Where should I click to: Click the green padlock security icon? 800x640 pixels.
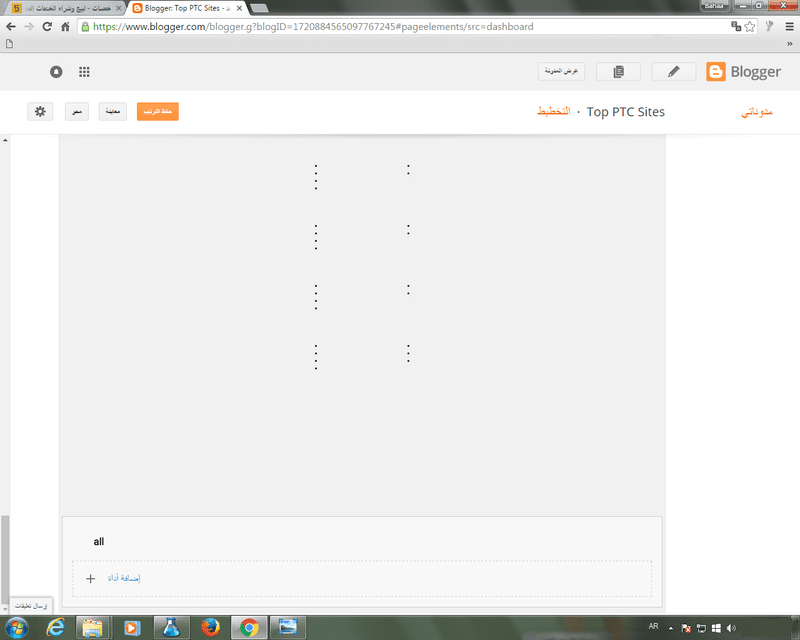coord(85,27)
